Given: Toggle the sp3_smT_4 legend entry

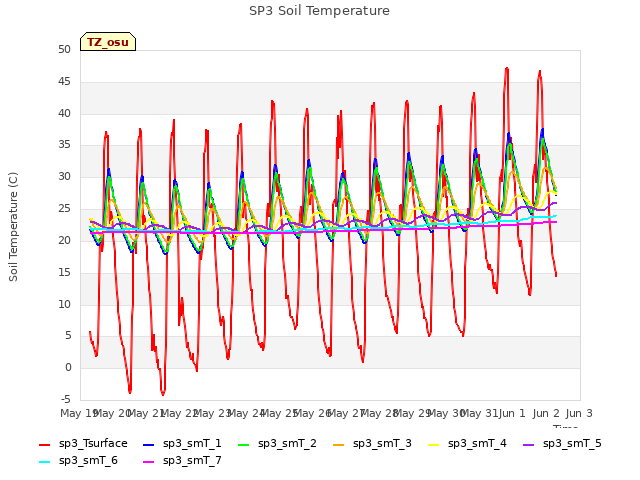Looking at the screenshot, I should click(x=467, y=444).
